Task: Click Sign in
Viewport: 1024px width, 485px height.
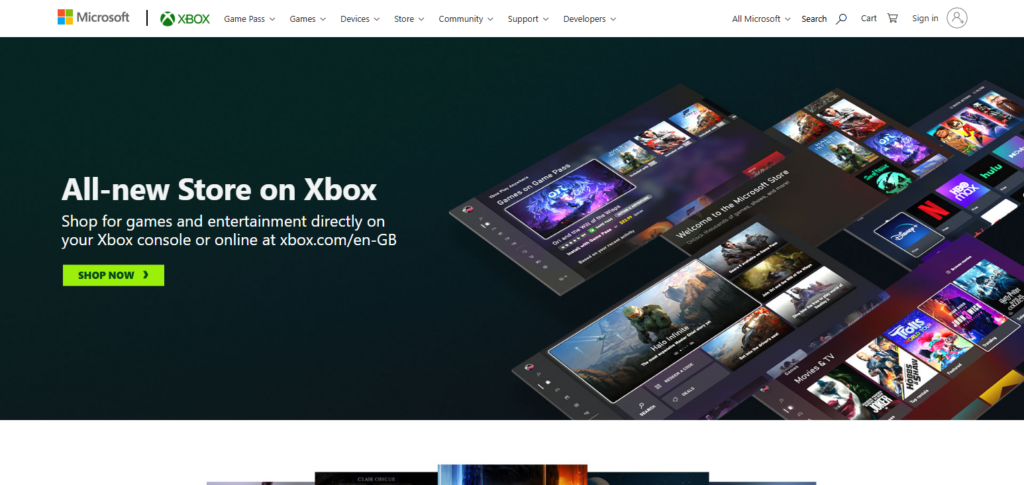Action: pyautogui.click(x=925, y=18)
